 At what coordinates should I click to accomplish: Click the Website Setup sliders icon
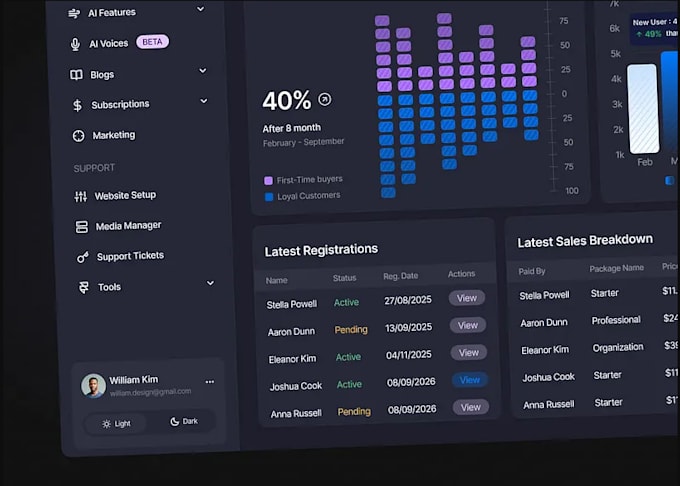[x=81, y=196]
